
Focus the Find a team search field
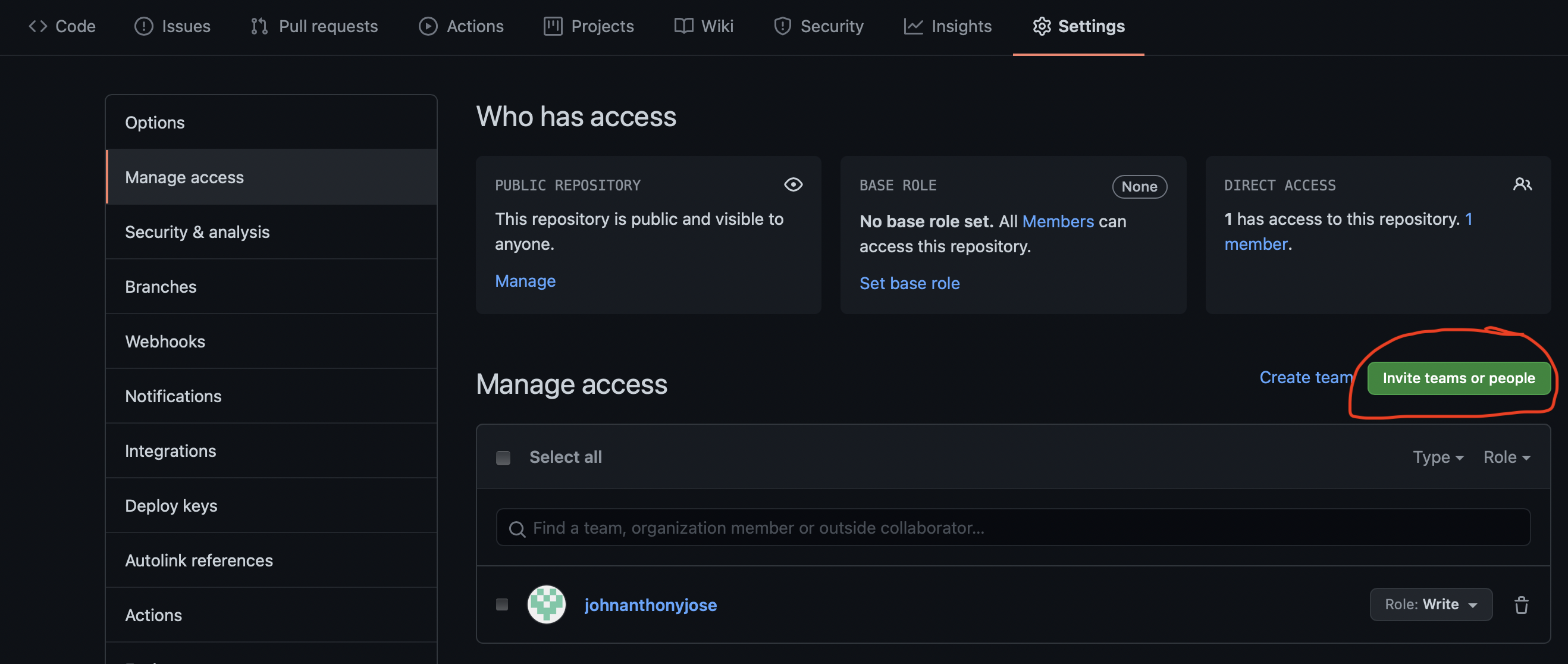pyautogui.click(x=1013, y=528)
